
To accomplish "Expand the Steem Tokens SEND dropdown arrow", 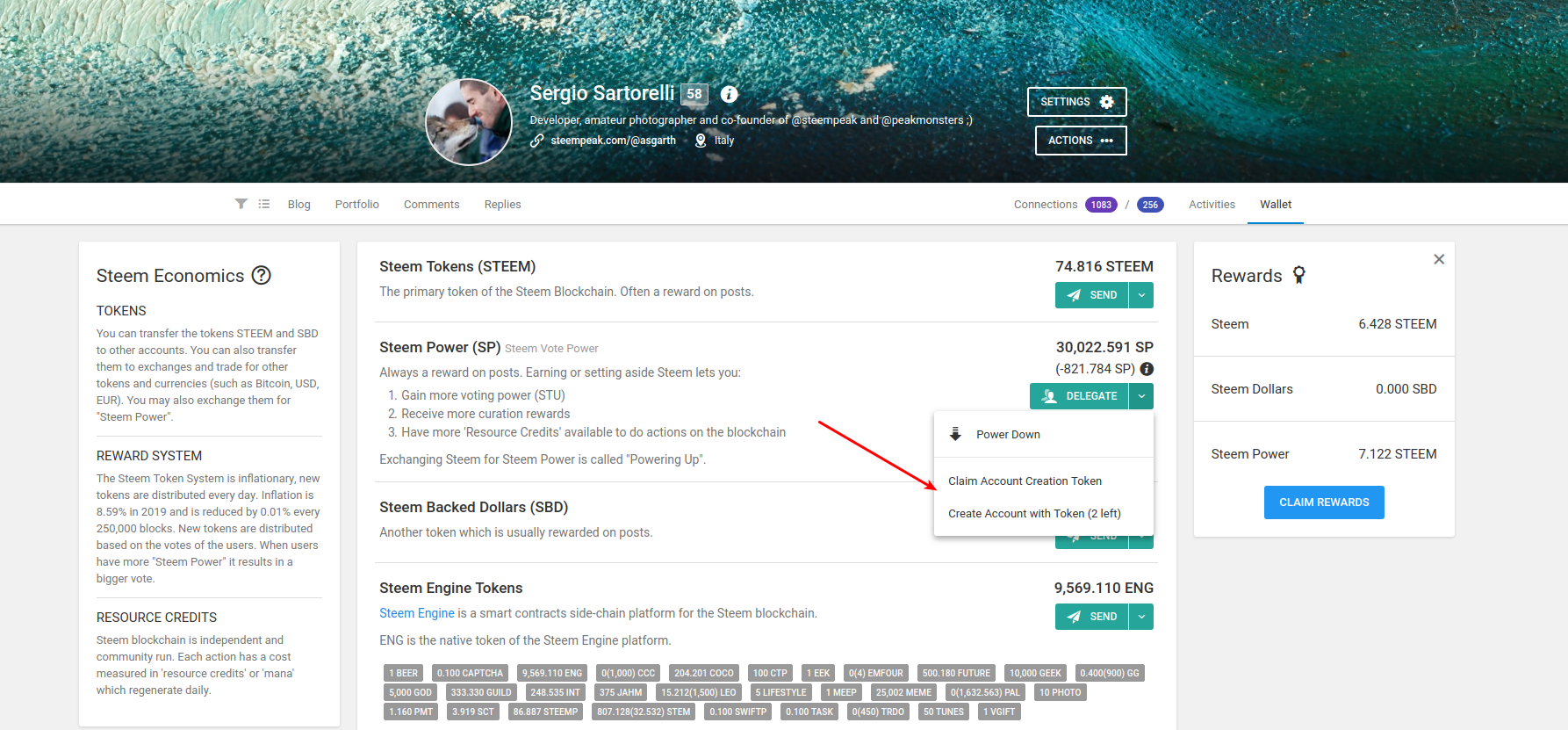I will point(1141,295).
